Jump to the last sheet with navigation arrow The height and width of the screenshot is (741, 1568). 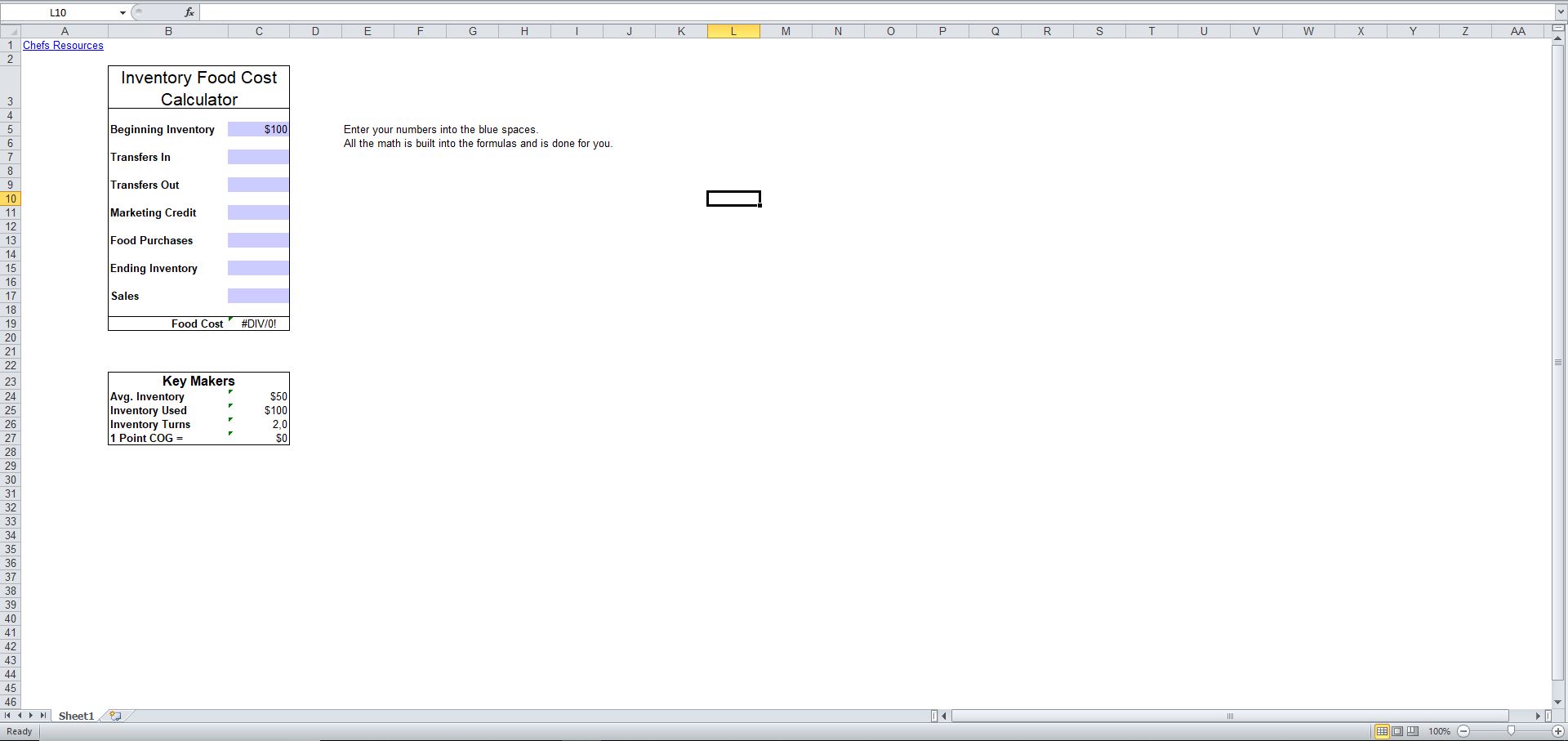point(43,716)
